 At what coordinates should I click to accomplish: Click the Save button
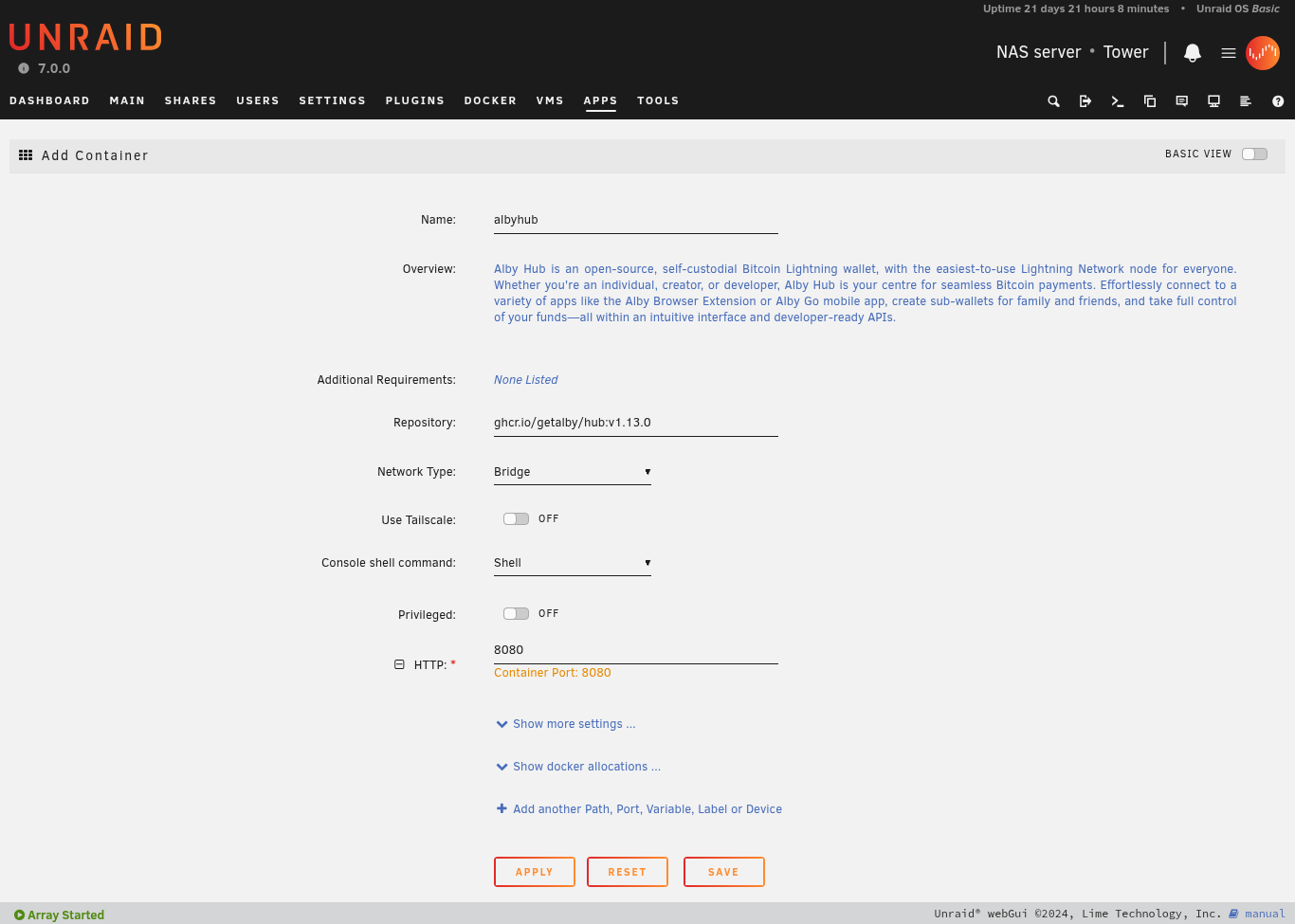point(724,872)
